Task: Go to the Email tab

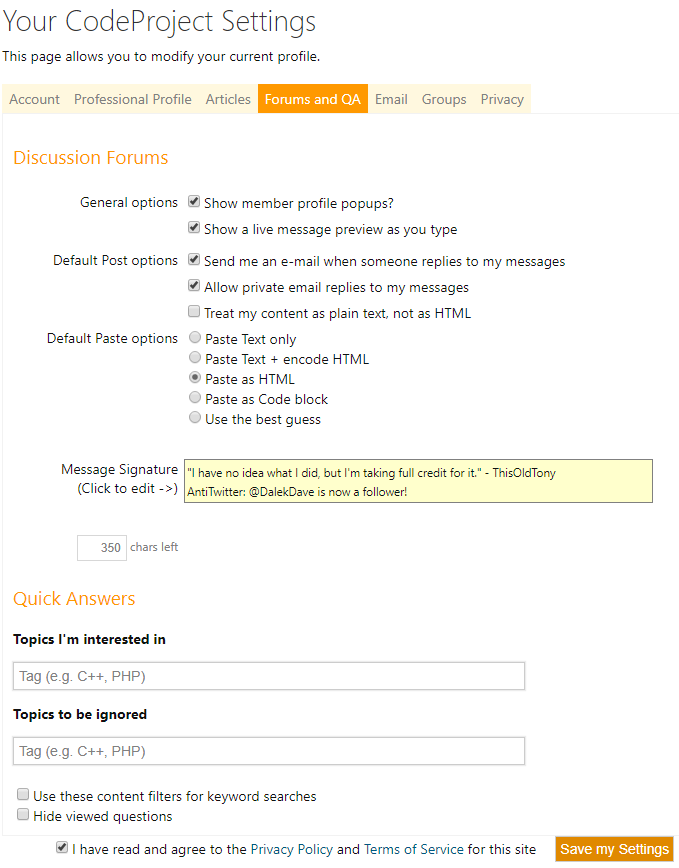Action: (391, 99)
